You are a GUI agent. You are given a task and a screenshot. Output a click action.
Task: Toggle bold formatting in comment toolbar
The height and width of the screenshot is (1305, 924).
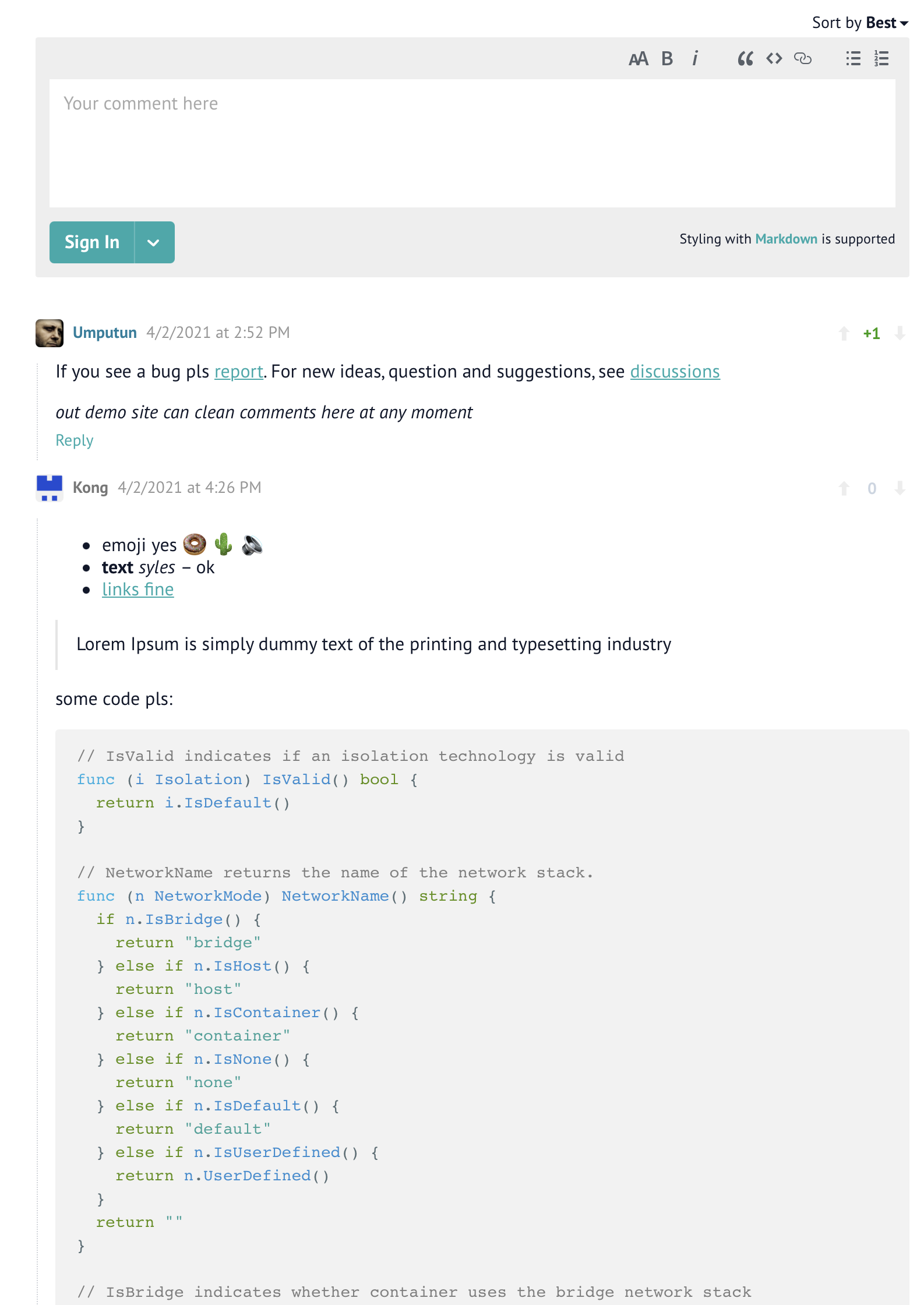coord(667,59)
